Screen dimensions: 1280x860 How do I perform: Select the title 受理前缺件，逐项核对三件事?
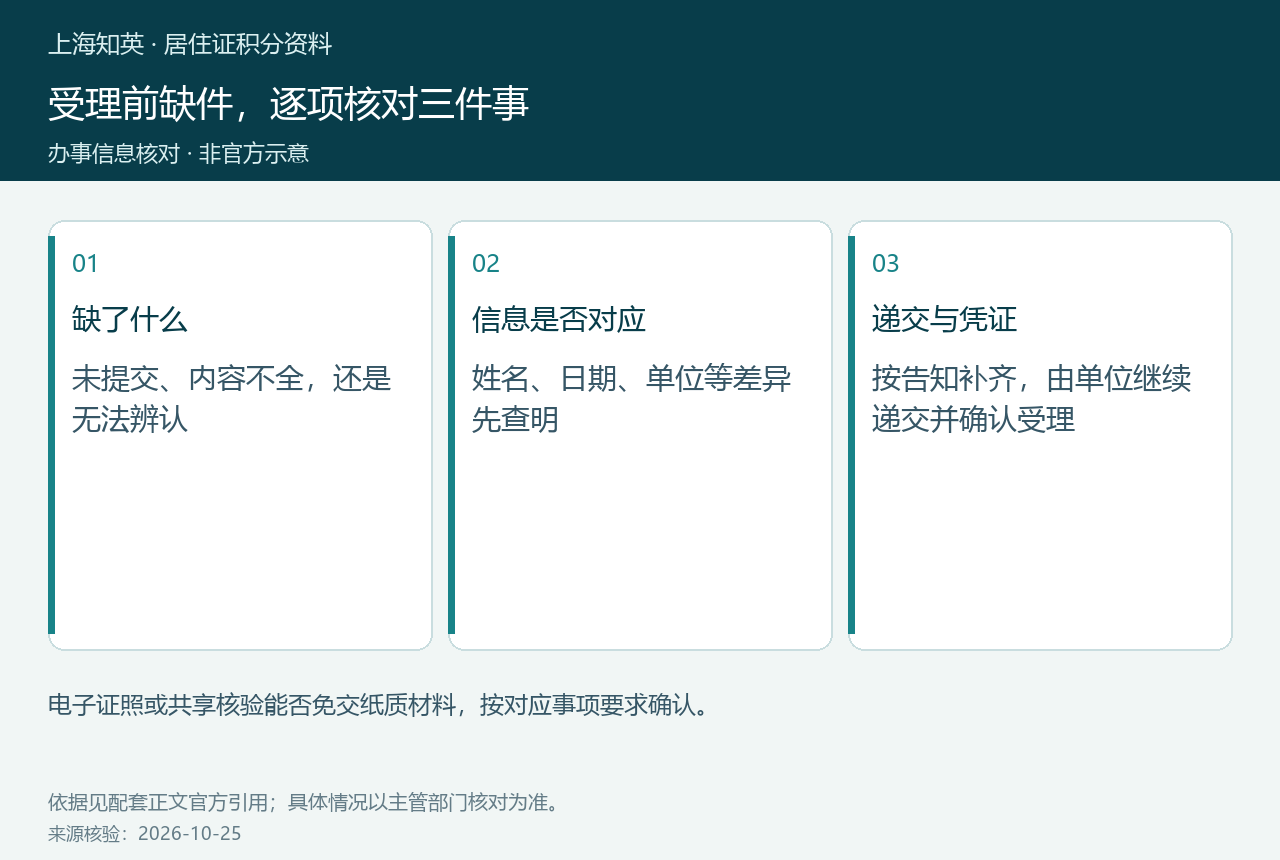(288, 104)
